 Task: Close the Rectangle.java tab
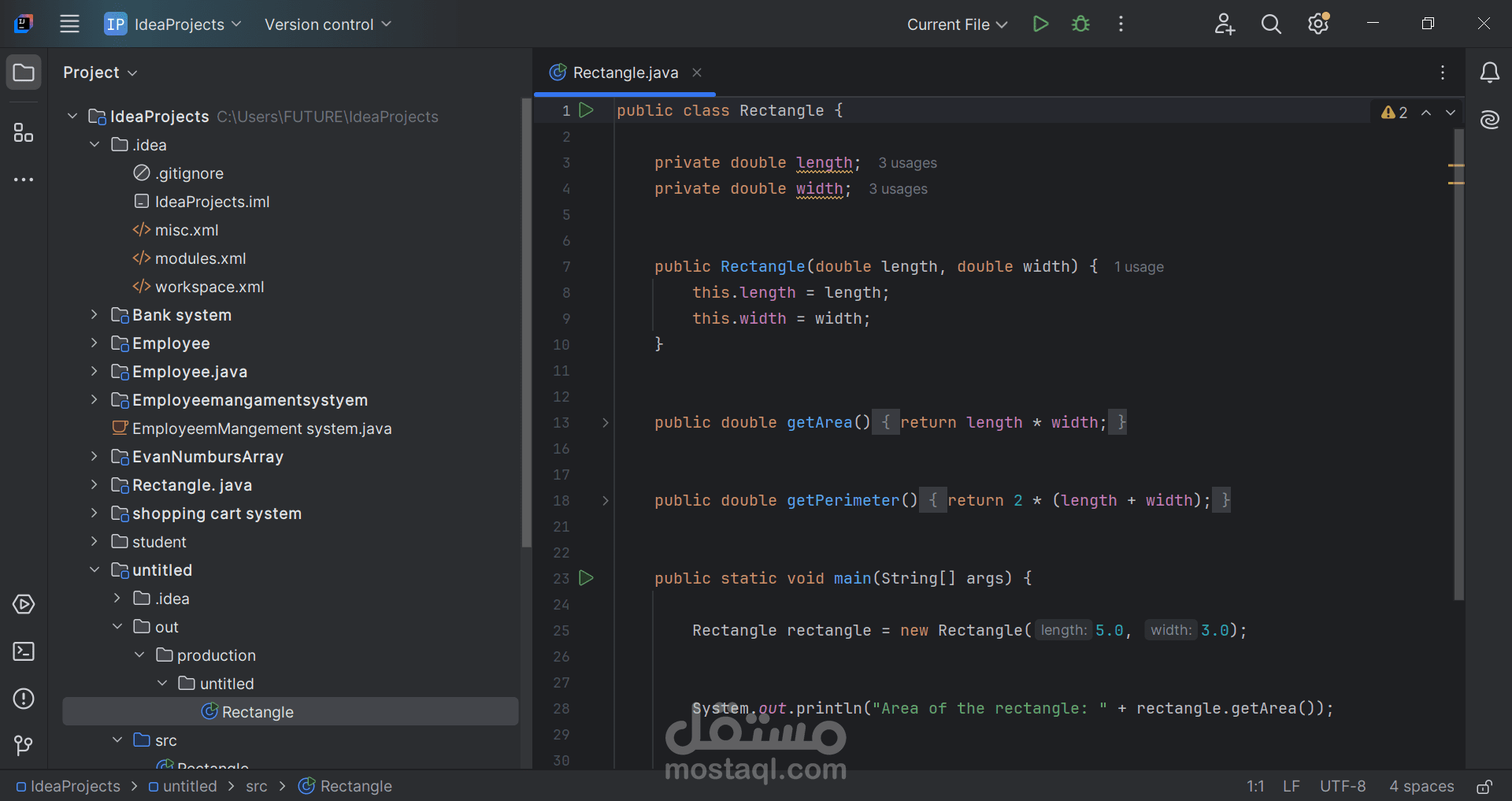coord(697,72)
